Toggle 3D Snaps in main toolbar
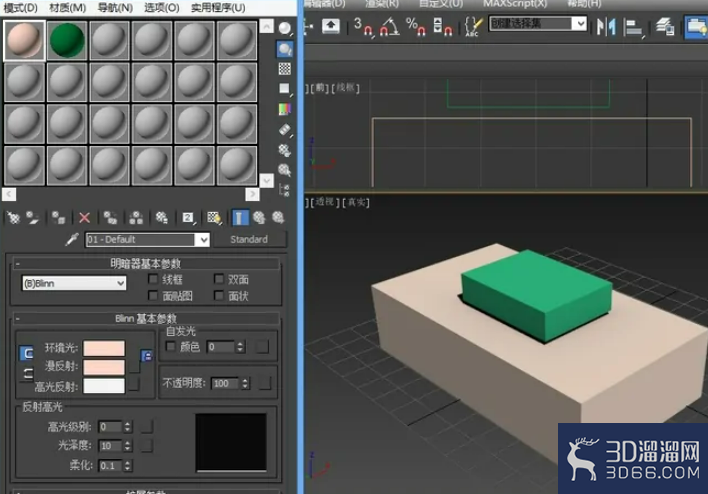This screenshot has height=494, width=708. click(x=364, y=27)
